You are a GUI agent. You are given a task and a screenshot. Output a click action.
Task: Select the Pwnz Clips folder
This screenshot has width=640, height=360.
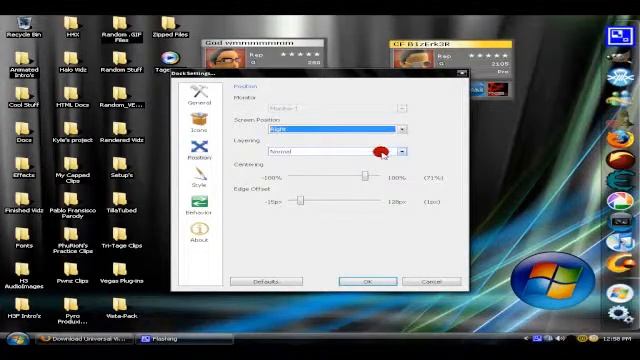[x=73, y=273]
